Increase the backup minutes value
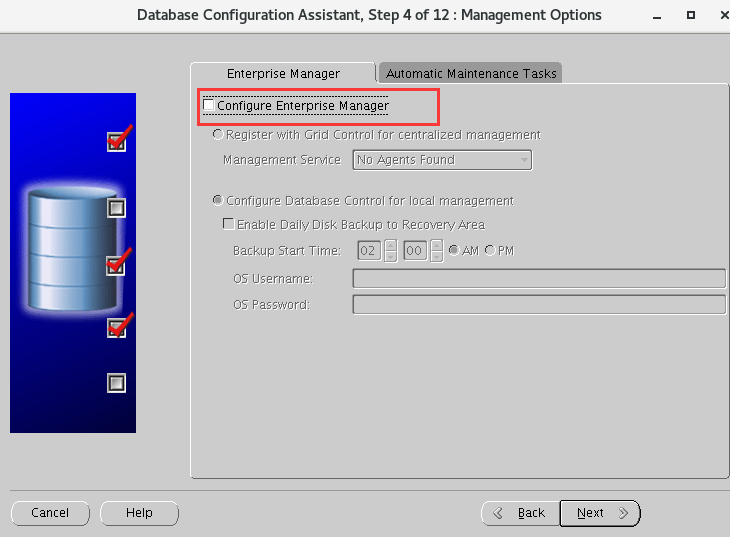Screen dimensions: 730x537 click(436, 245)
